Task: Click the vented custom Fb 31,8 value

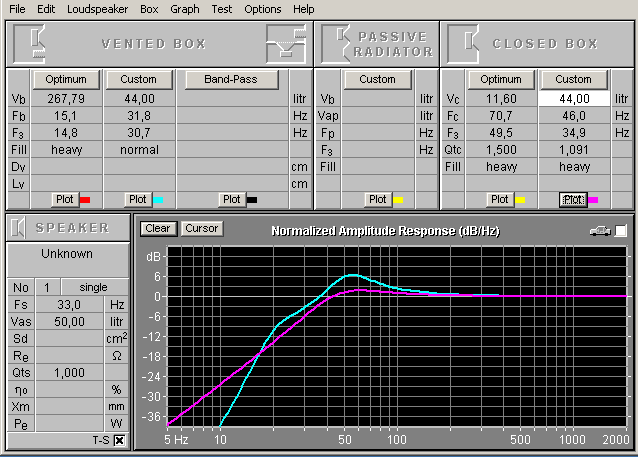Action: click(x=140, y=116)
